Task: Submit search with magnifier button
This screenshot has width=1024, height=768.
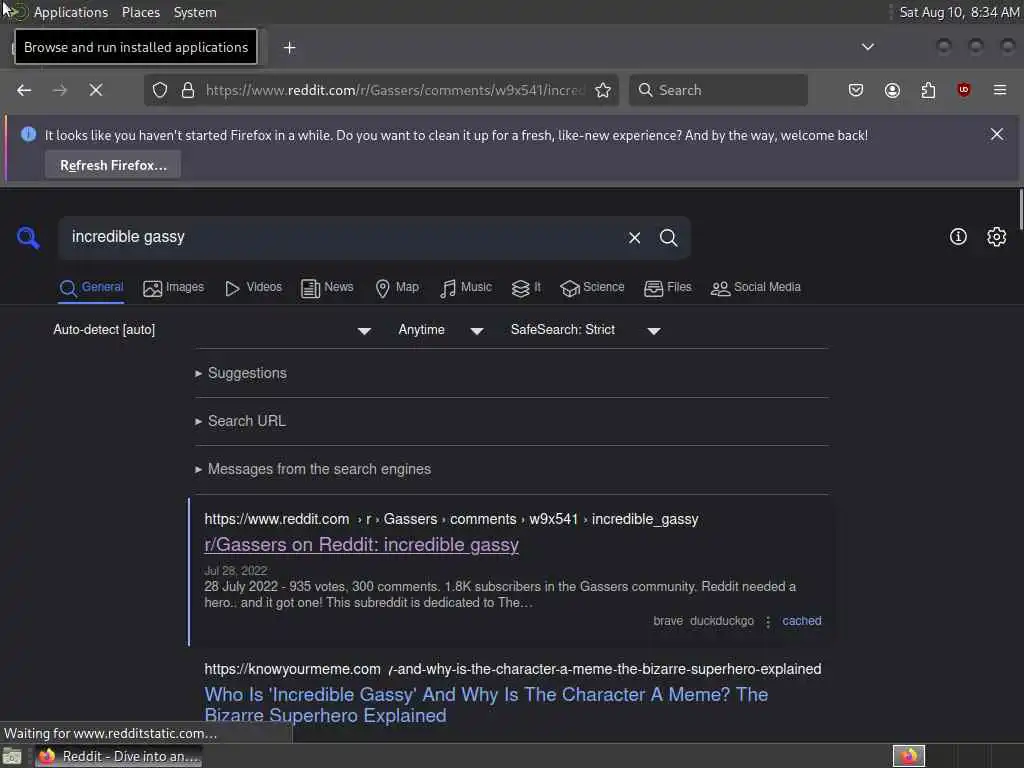Action: click(668, 238)
